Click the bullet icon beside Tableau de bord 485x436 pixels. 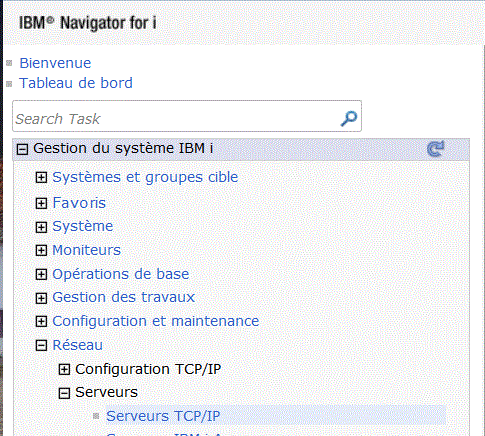pos(9,84)
